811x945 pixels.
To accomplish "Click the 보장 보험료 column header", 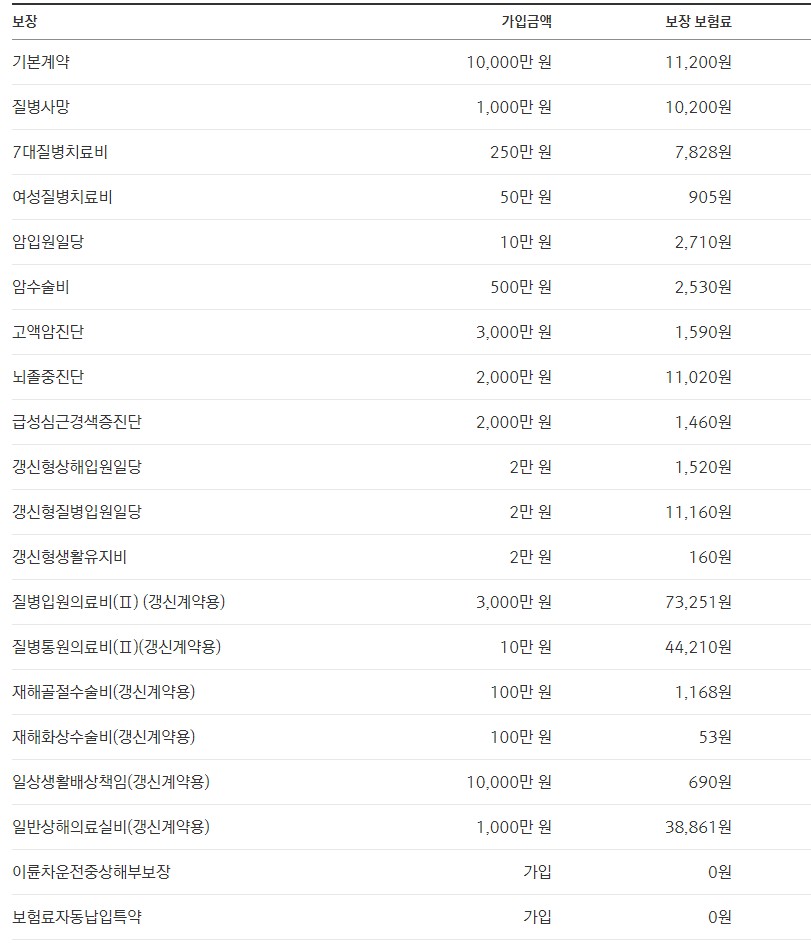I will coord(698,22).
